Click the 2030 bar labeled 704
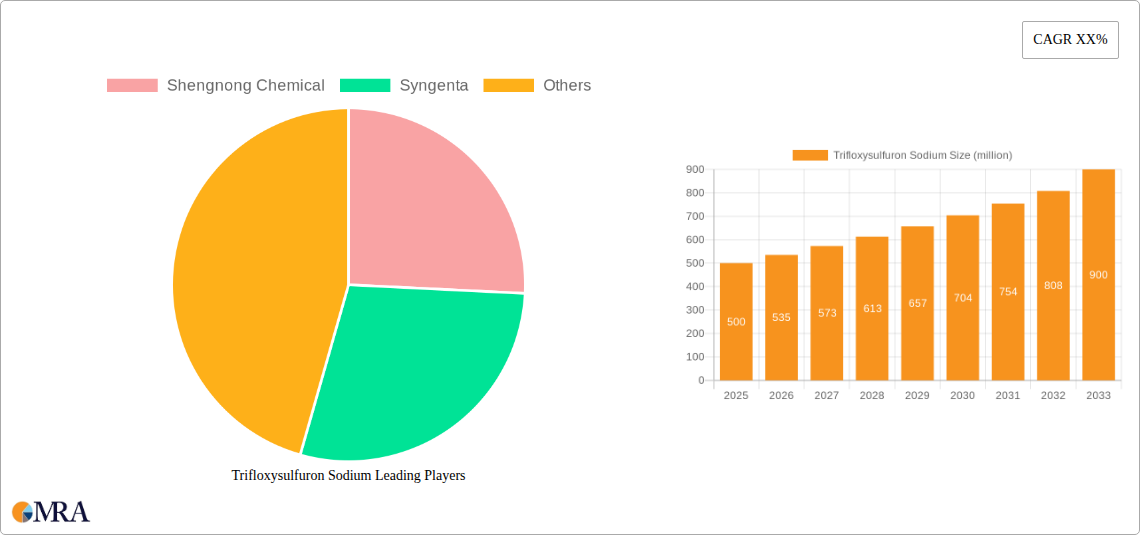1140x535 pixels. (963, 298)
